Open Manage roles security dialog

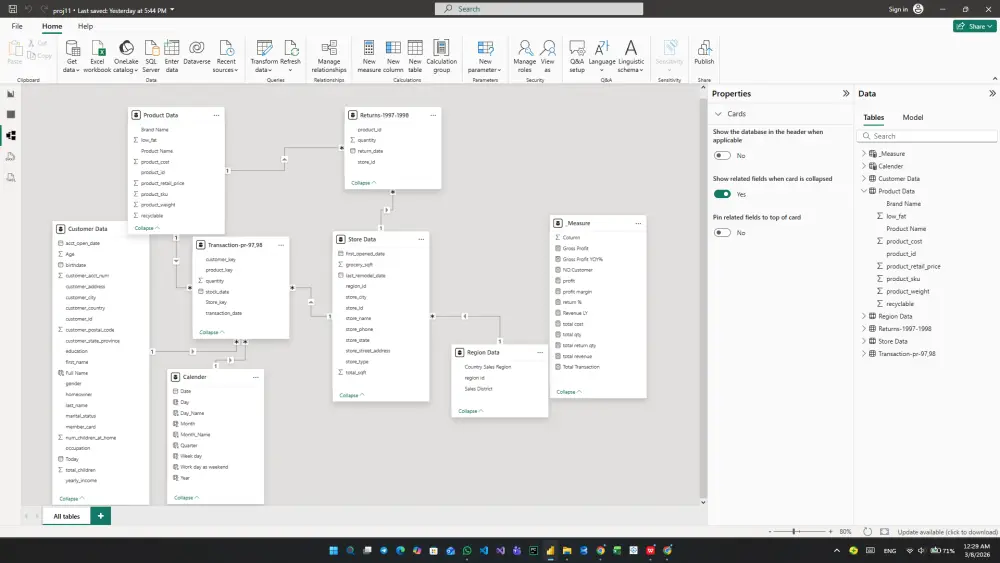pos(524,56)
